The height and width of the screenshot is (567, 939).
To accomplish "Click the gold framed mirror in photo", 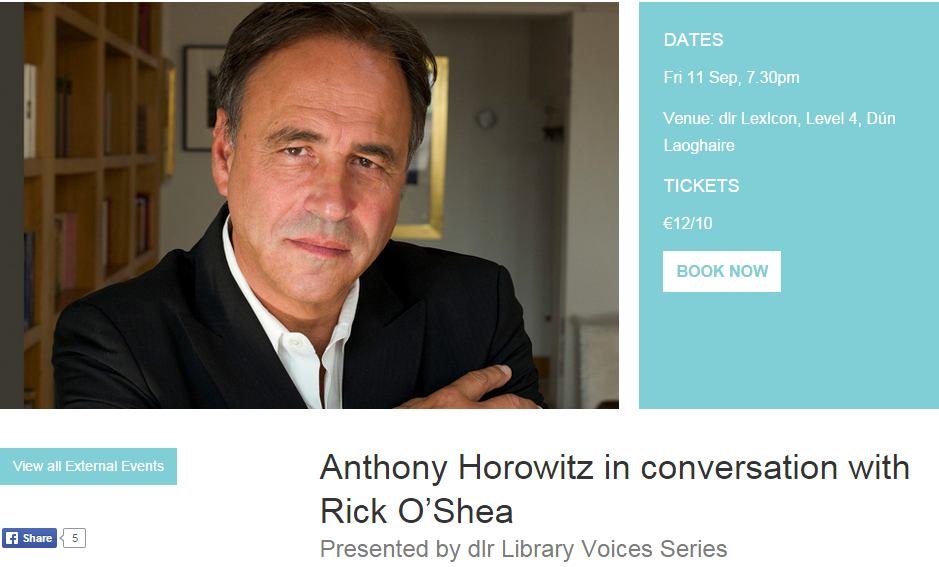I will (x=425, y=147).
